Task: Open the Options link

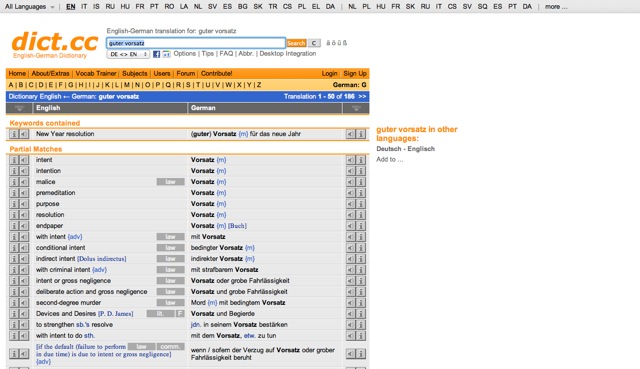Action: 184,53
